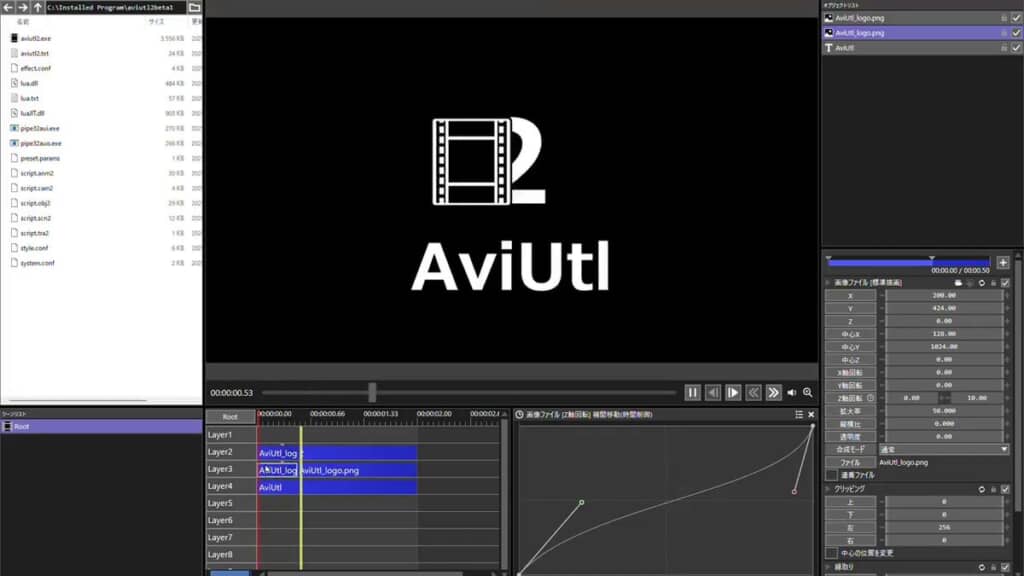This screenshot has height=576, width=1024.
Task: Select the AviUtl_logo.png clip on Layer3
Action: tap(358, 470)
